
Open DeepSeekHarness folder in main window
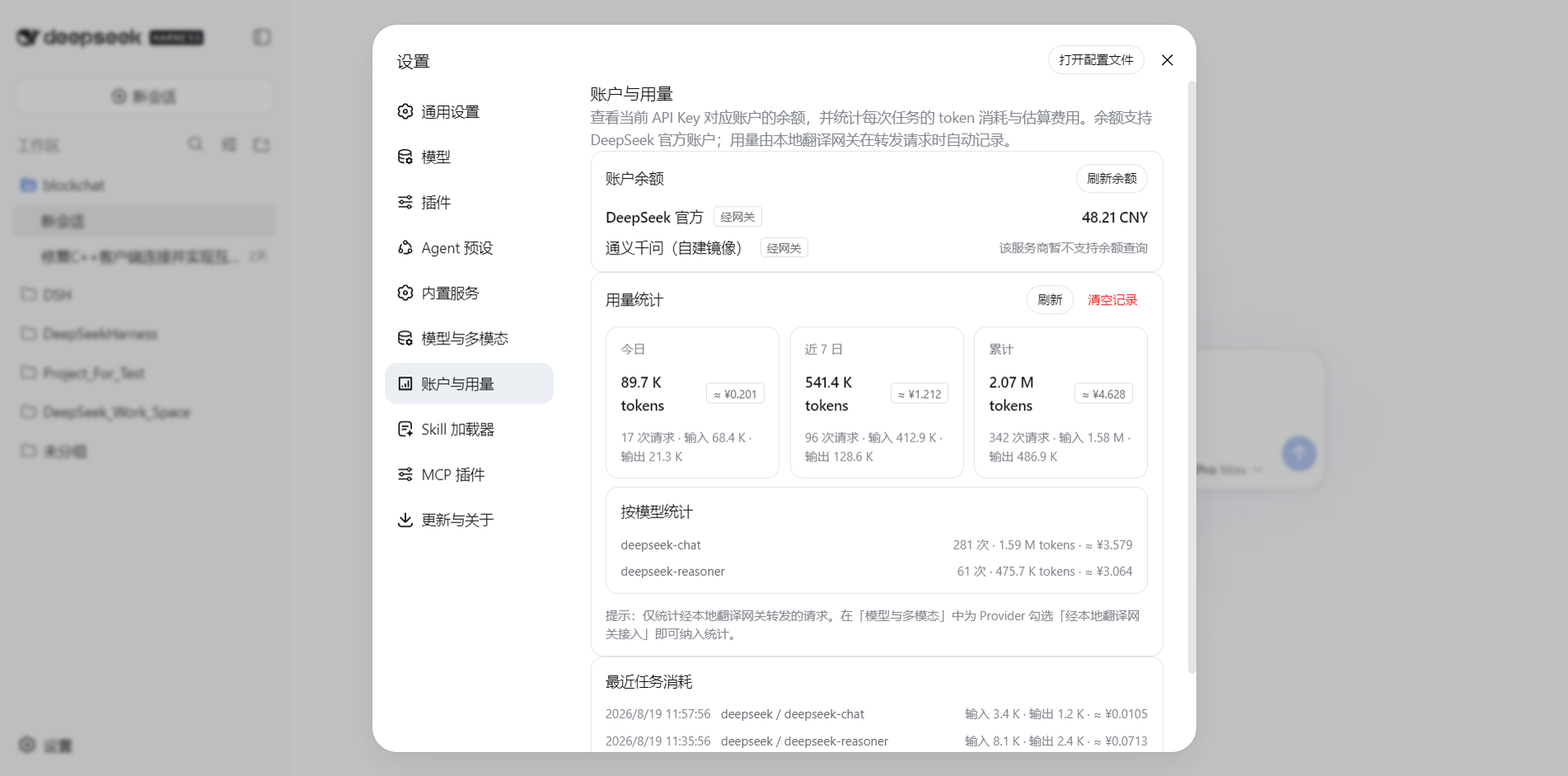point(145,334)
